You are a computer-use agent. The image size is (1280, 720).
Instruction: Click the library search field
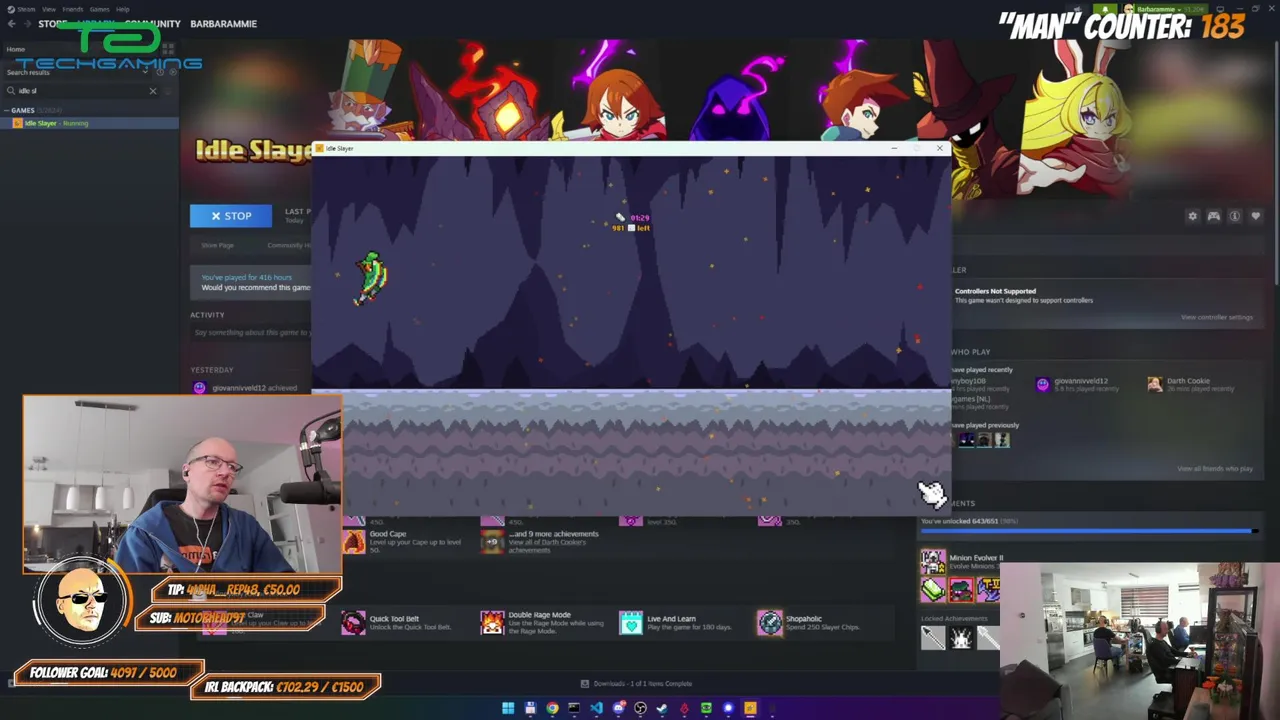tap(80, 91)
